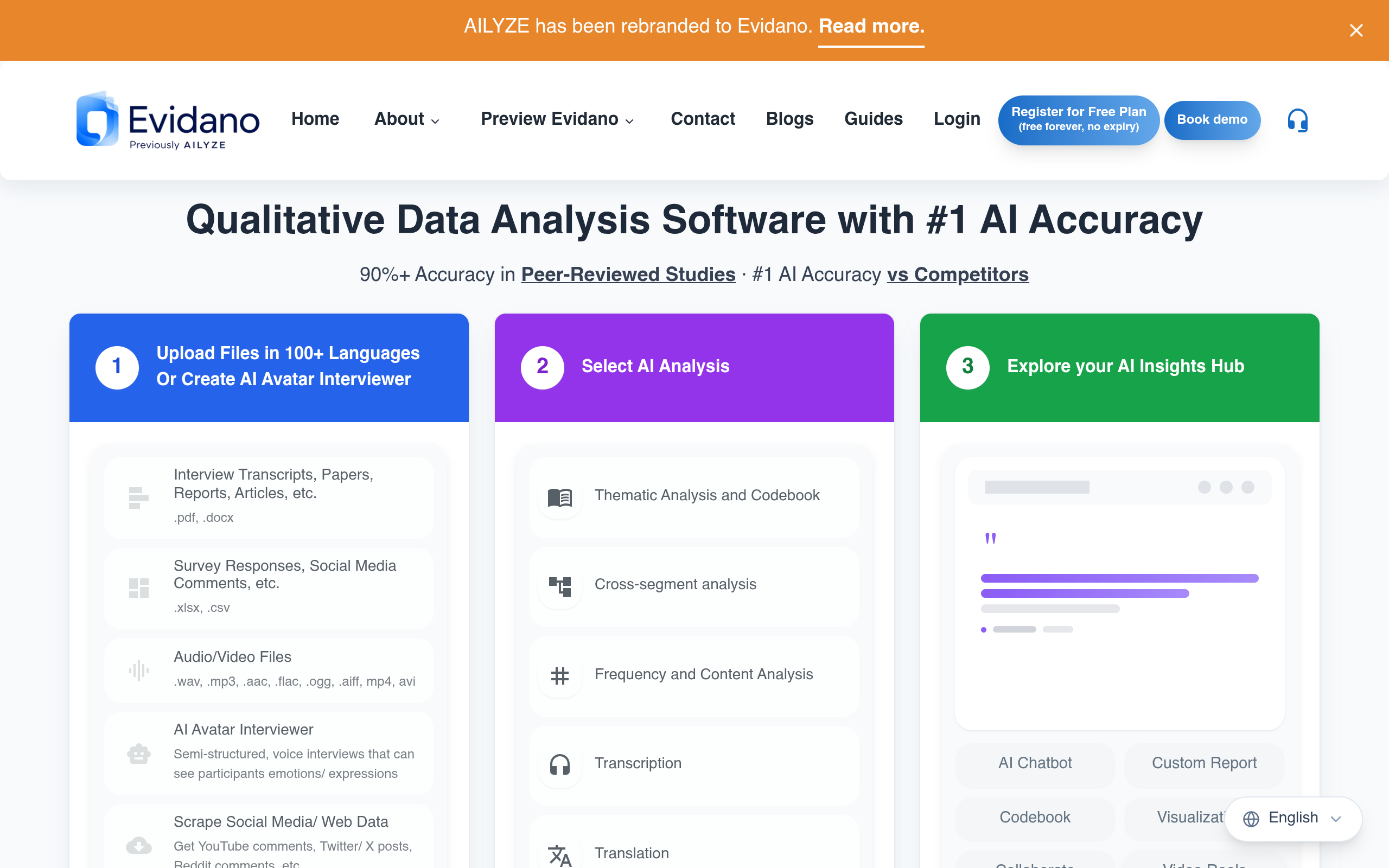Screen dimensions: 1389x868
Task: Select the Audio/Video Files card
Action: click(x=269, y=670)
